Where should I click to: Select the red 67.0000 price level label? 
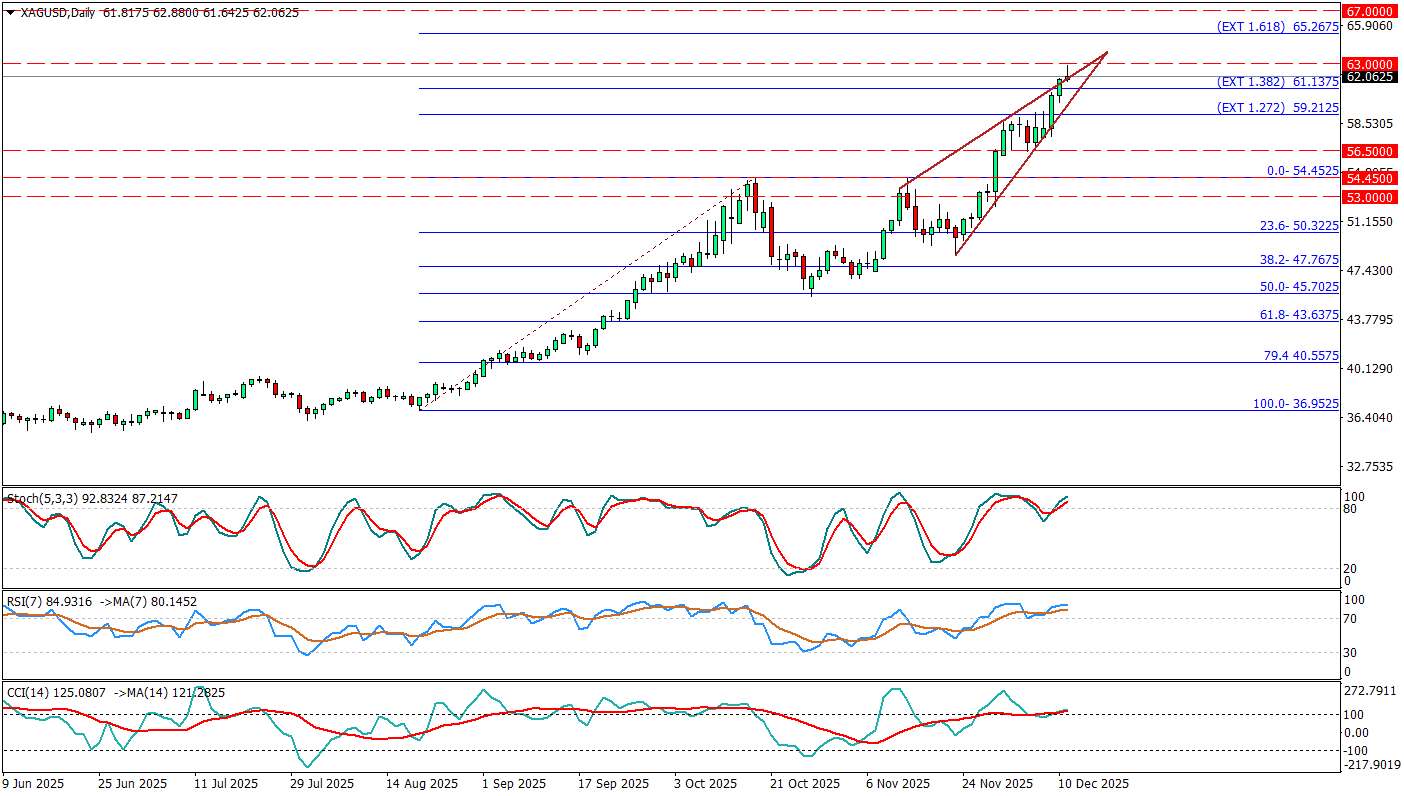click(1370, 10)
